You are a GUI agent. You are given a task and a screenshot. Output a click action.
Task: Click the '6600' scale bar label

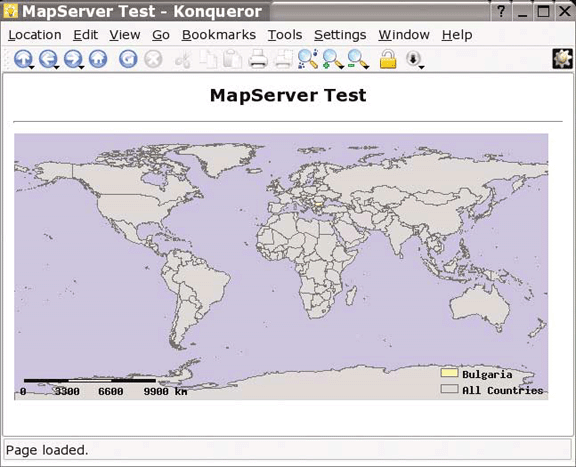111,392
